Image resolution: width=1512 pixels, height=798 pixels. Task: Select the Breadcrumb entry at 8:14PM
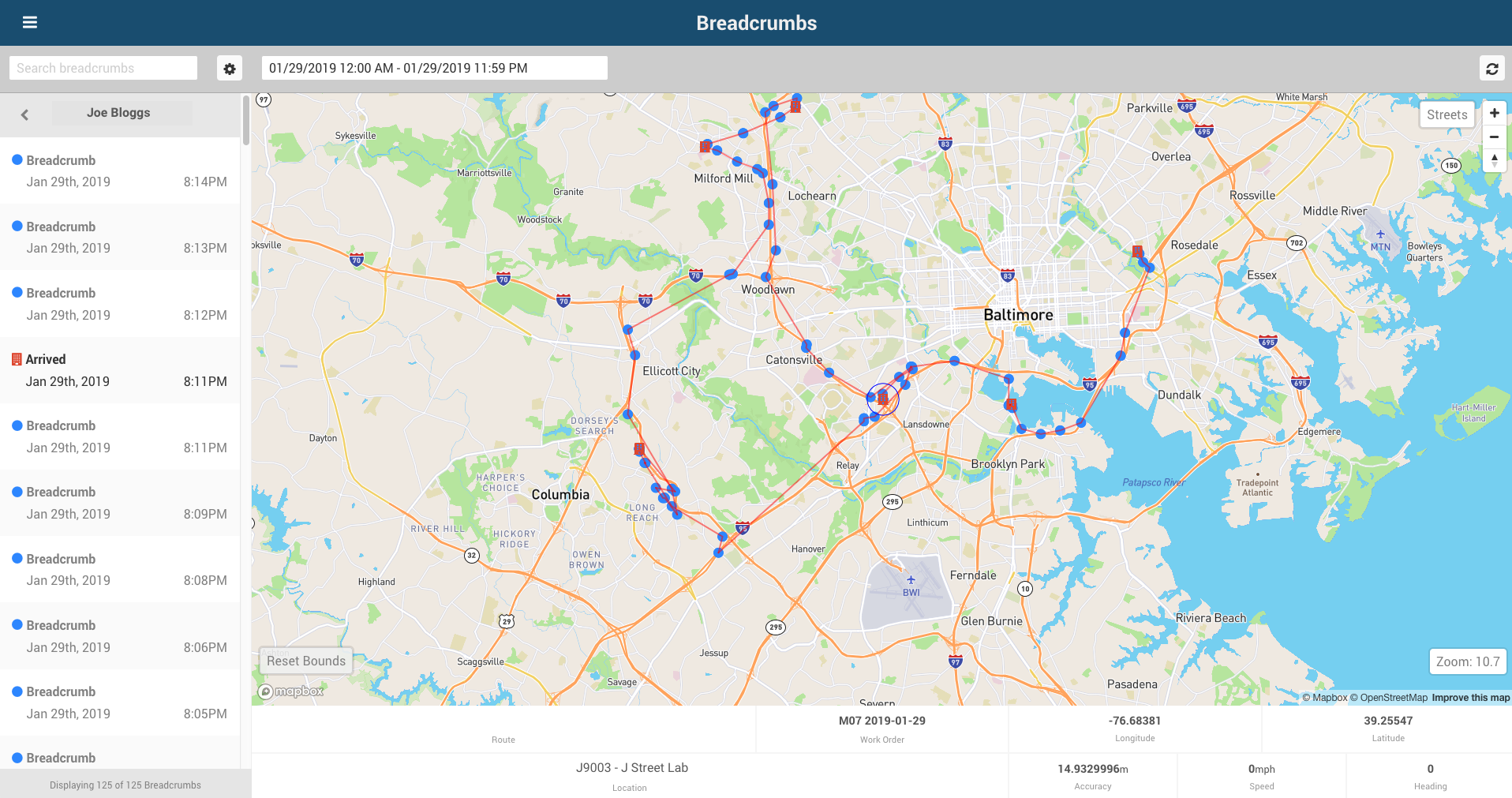pos(120,170)
